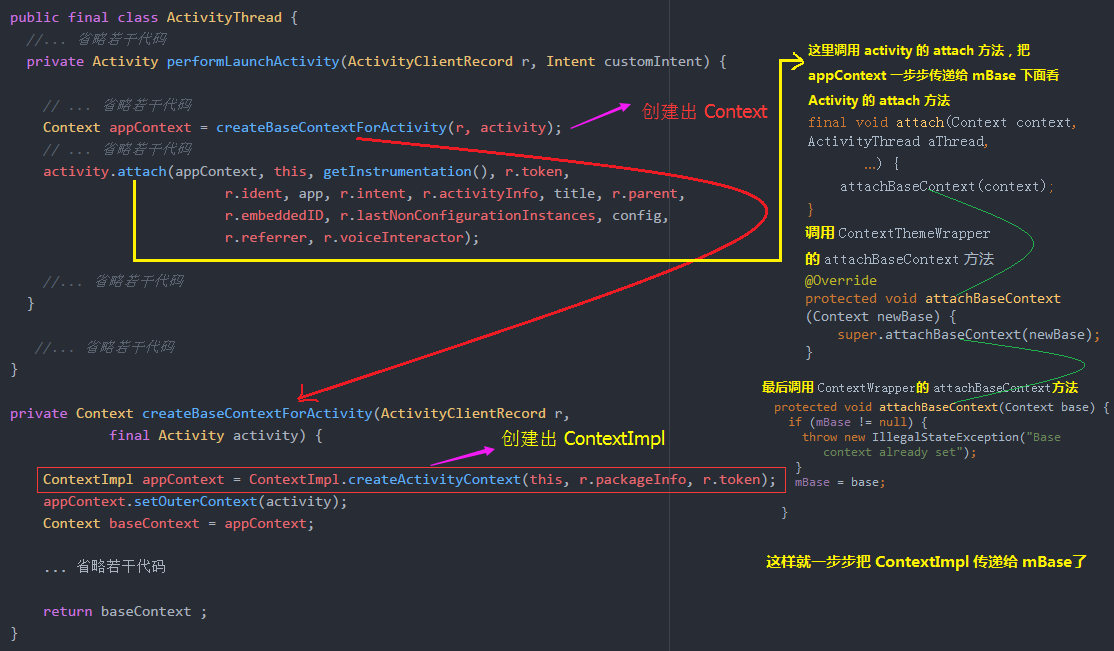Click the yellow '创建出 ContextImpl' annotation text
This screenshot has width=1114, height=651.
(x=583, y=439)
